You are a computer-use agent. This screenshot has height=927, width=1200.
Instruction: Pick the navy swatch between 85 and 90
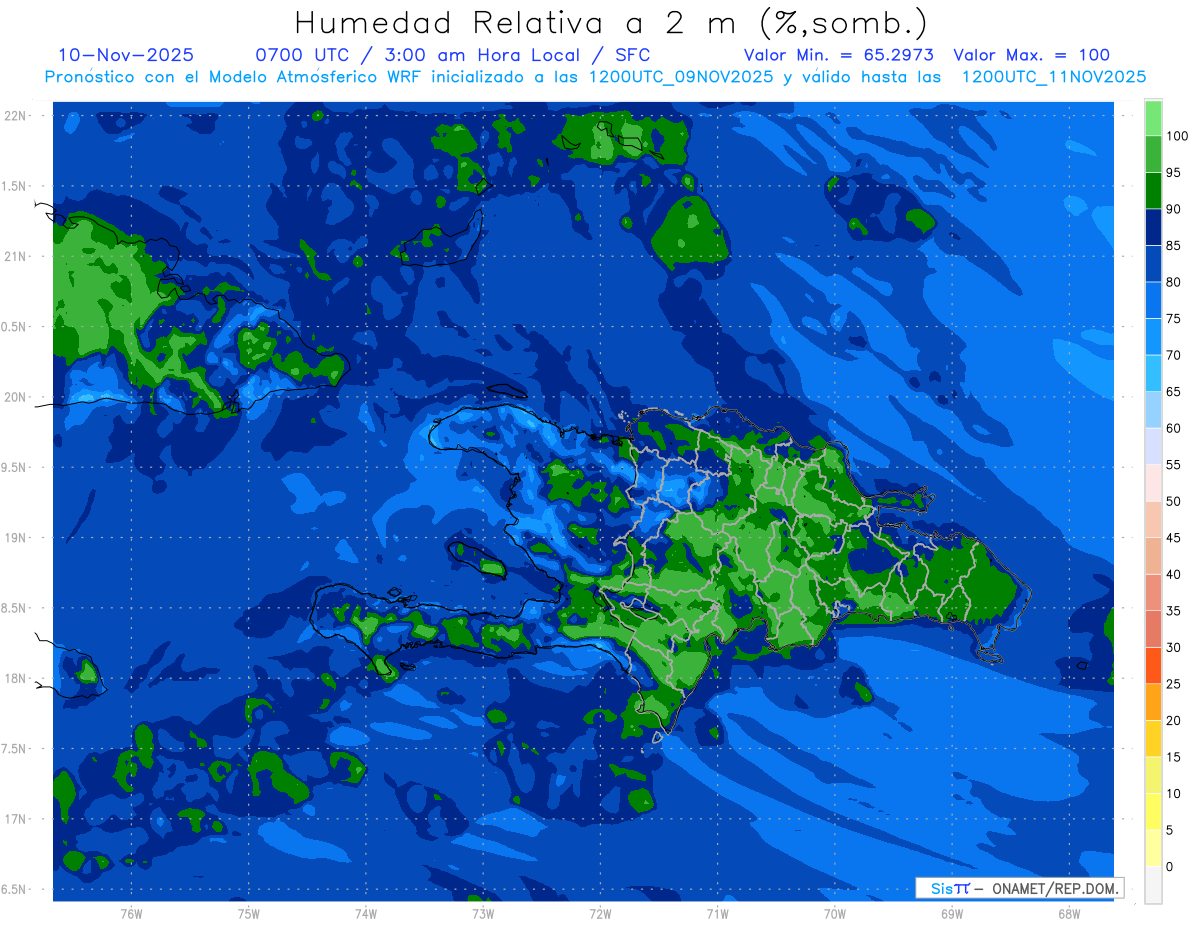(1153, 227)
